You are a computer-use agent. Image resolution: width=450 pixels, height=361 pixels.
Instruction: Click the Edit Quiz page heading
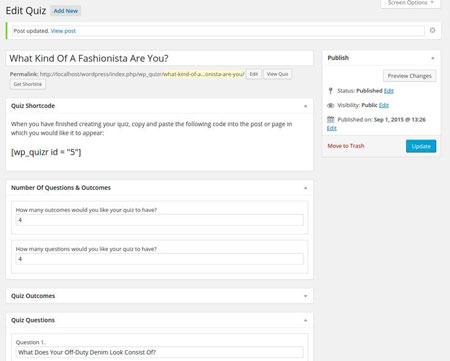pos(26,11)
